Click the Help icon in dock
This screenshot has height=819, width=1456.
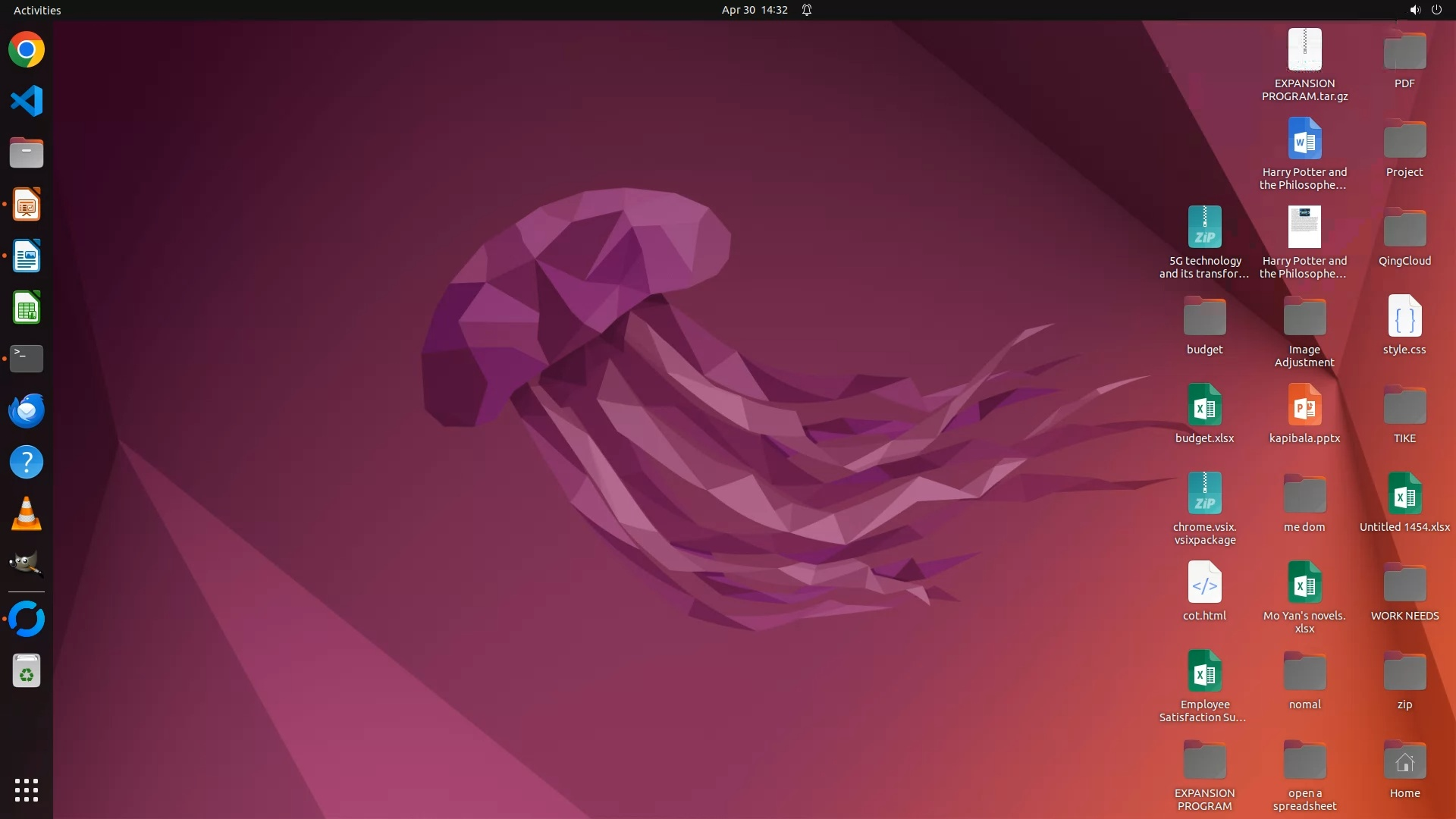pyautogui.click(x=27, y=462)
